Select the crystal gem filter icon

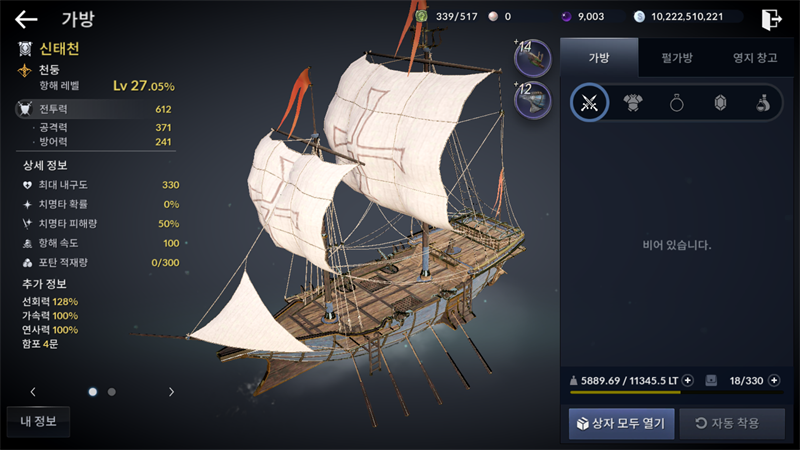tap(720, 103)
